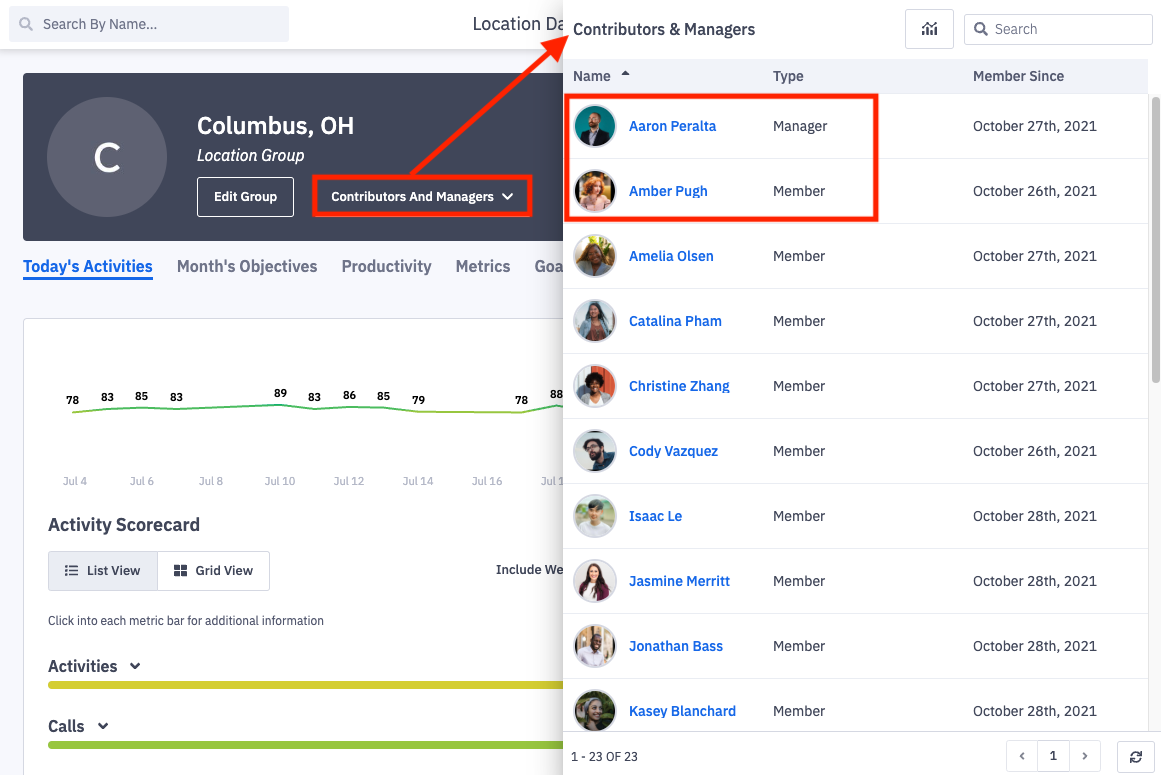Switch to List View
The height and width of the screenshot is (775, 1161).
[103, 571]
